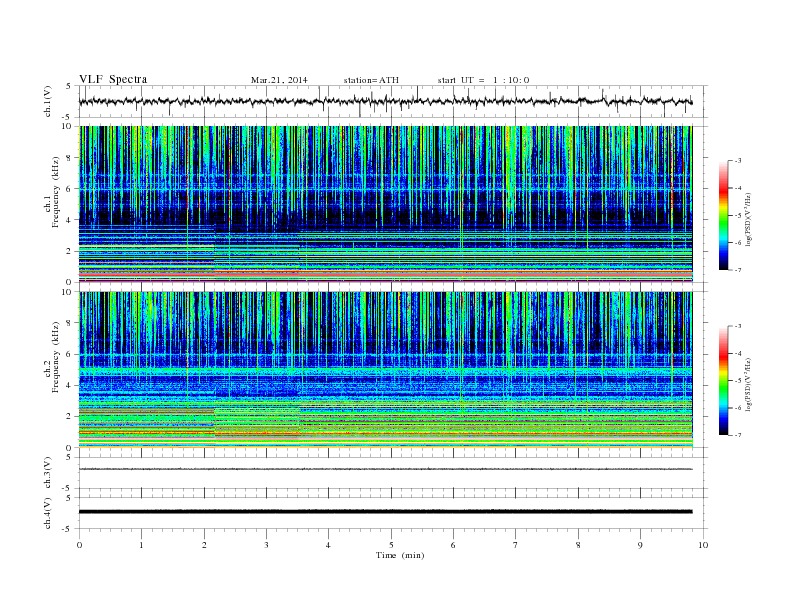Click the ch.1 frequency axis "6" tick label
792x612 pixels.
point(69,189)
